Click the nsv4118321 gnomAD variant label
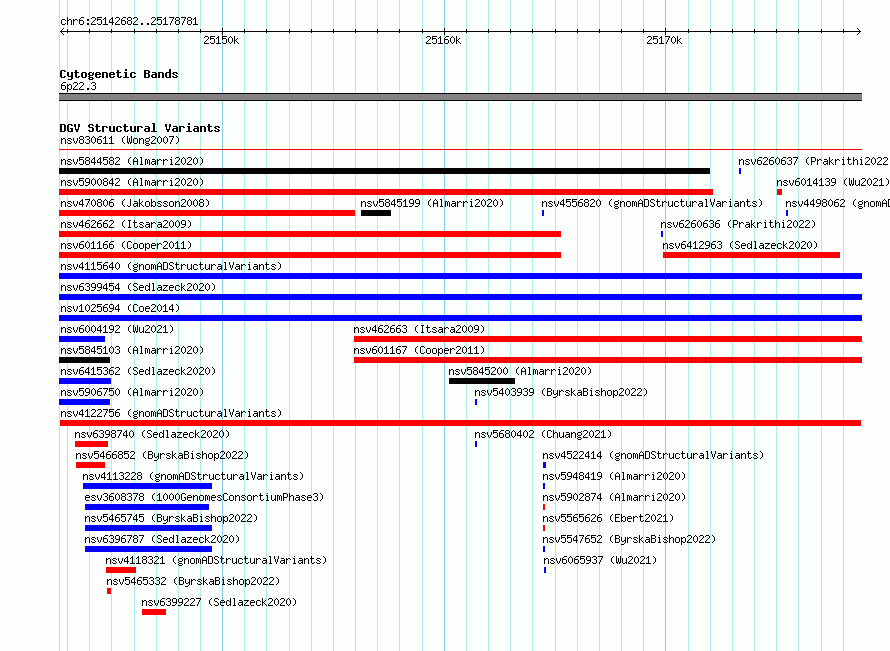 (216, 560)
